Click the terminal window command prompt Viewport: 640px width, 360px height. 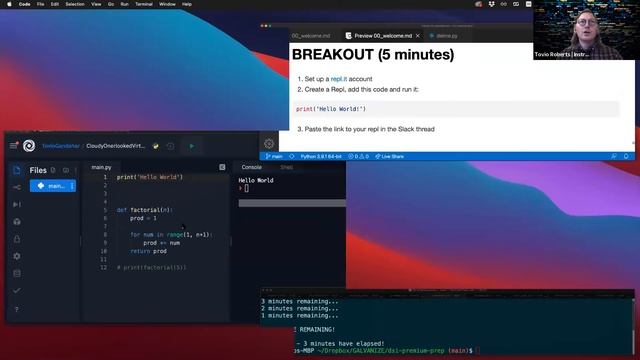point(477,351)
